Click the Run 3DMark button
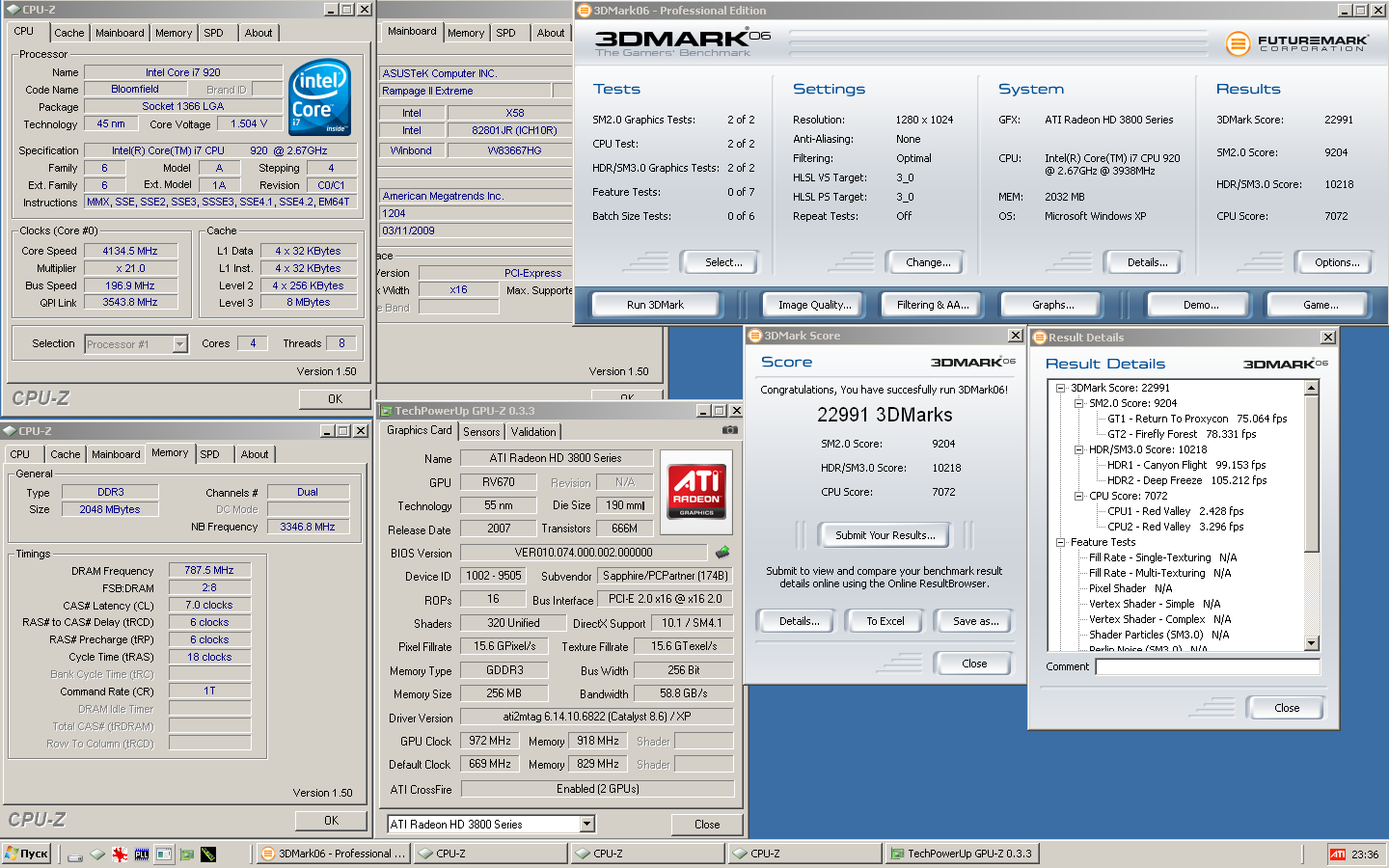The height and width of the screenshot is (868, 1389). click(655, 305)
